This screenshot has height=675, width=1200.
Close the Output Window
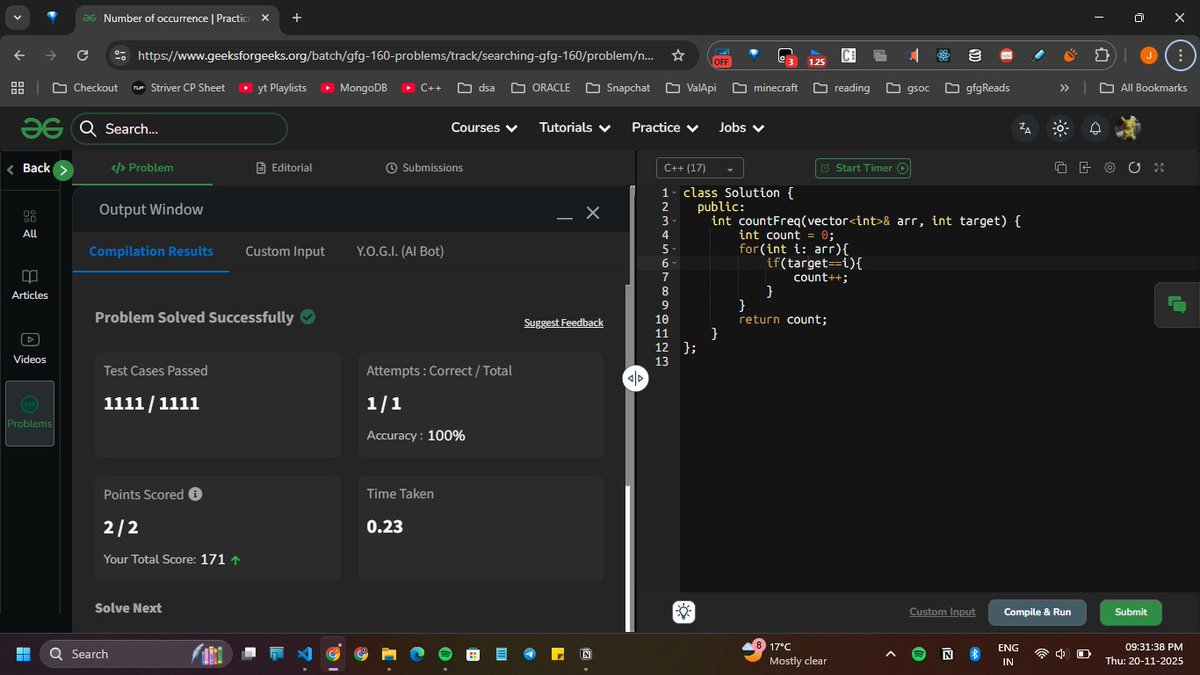pos(593,213)
